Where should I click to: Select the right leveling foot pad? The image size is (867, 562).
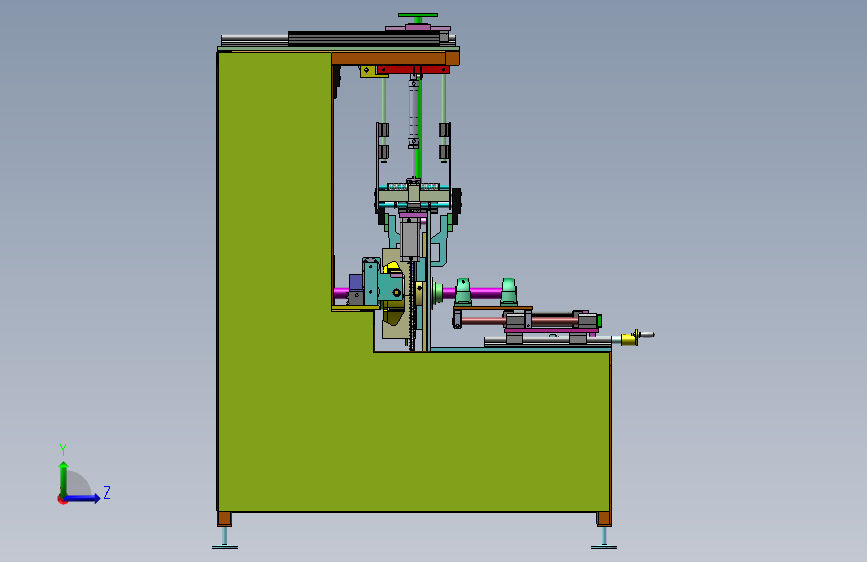click(603, 547)
